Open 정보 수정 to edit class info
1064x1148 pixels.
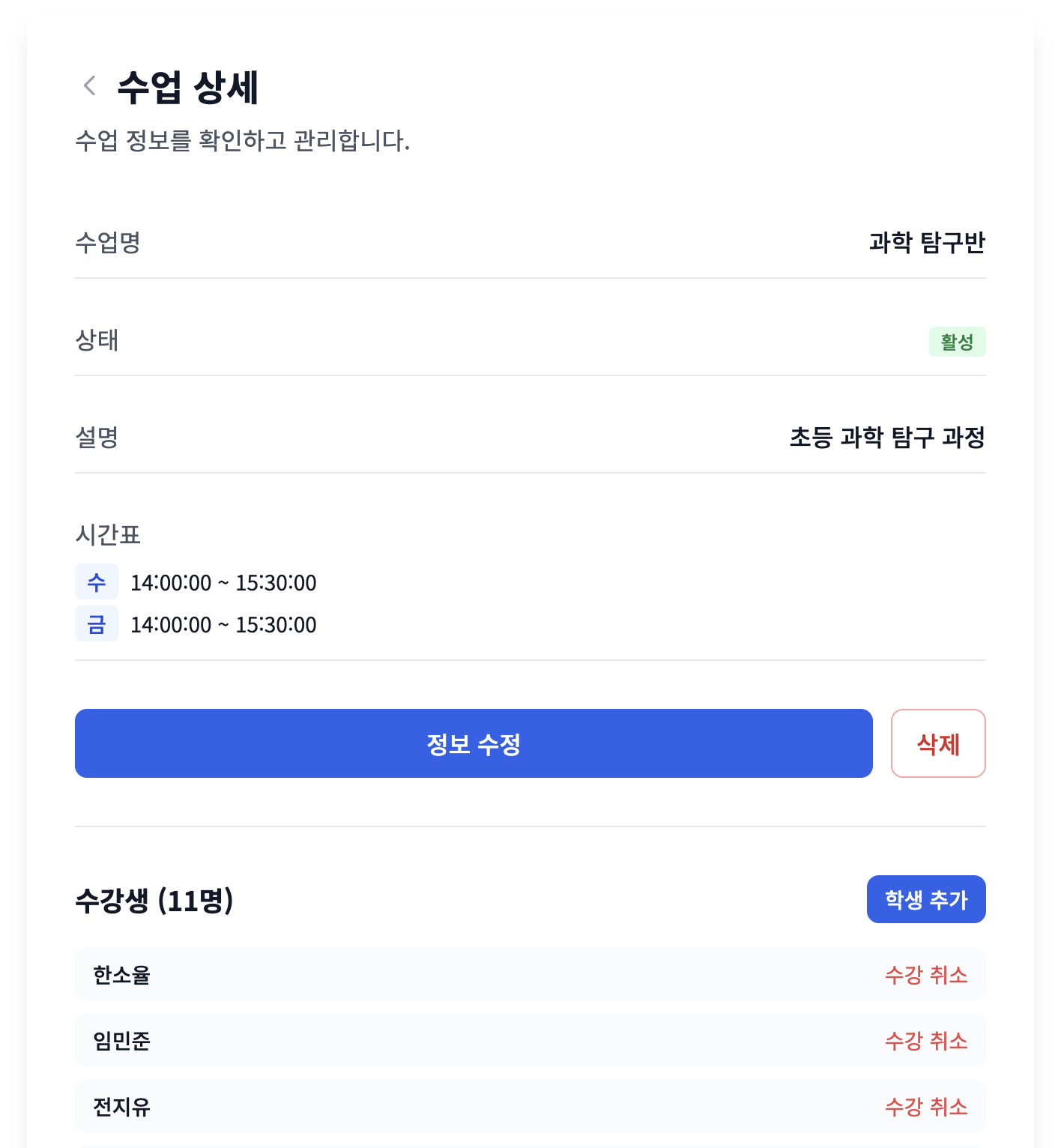[x=473, y=743]
